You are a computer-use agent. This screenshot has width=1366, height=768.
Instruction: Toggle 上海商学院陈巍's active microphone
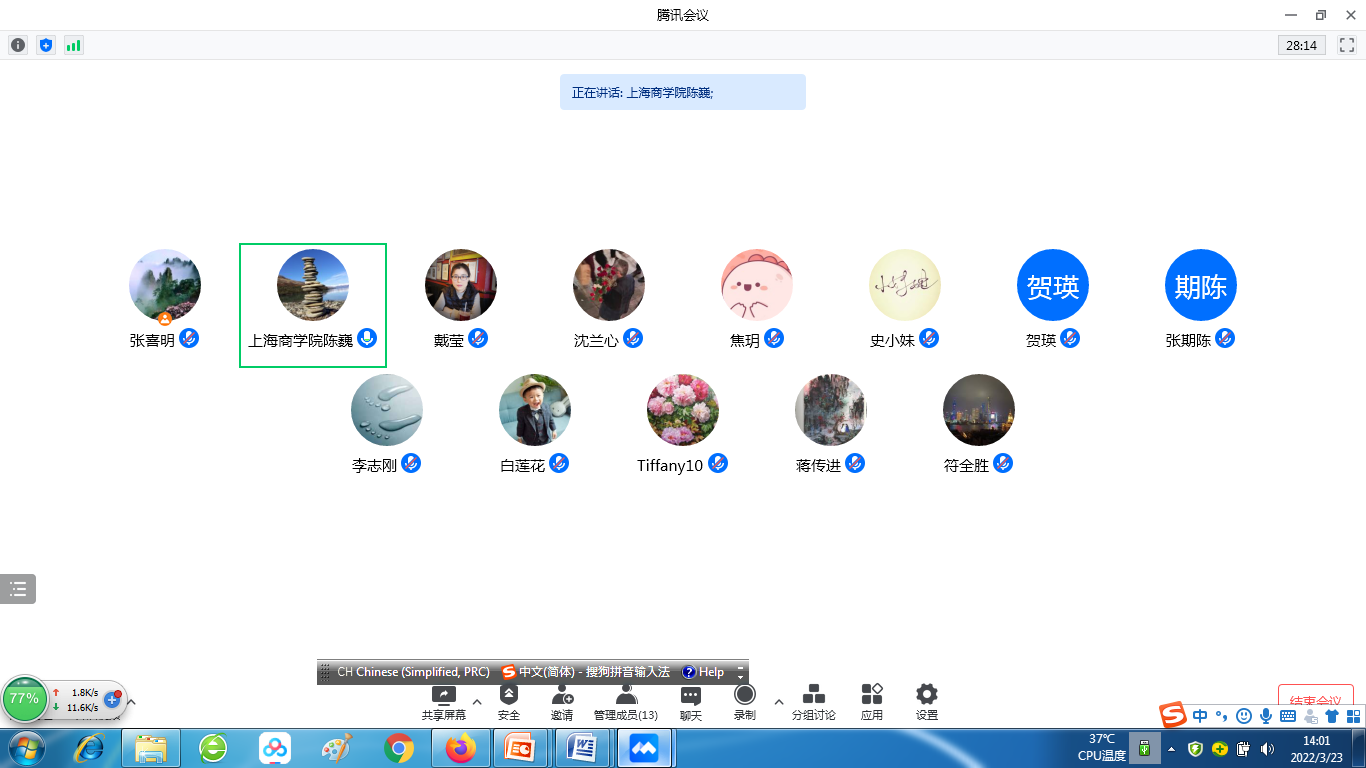(x=367, y=338)
